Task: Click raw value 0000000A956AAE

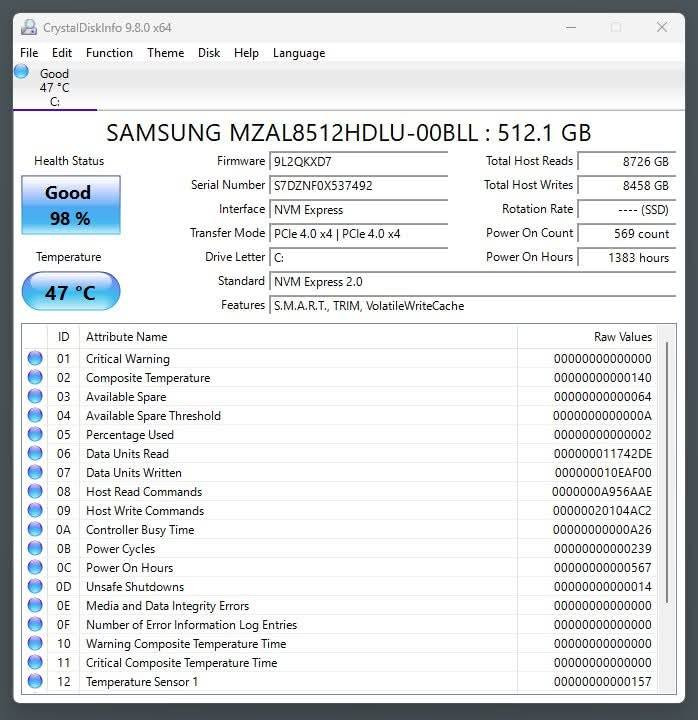Action: coord(602,492)
